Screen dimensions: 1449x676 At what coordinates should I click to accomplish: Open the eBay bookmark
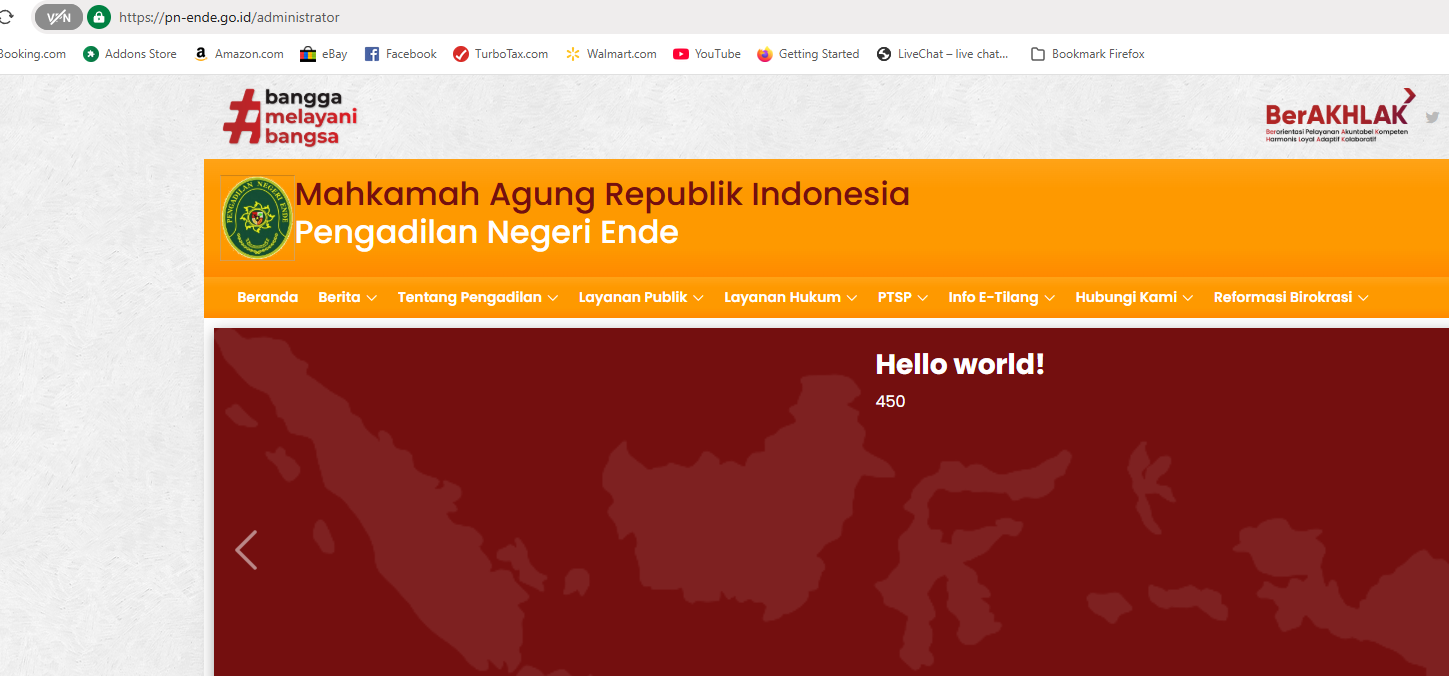pos(324,54)
